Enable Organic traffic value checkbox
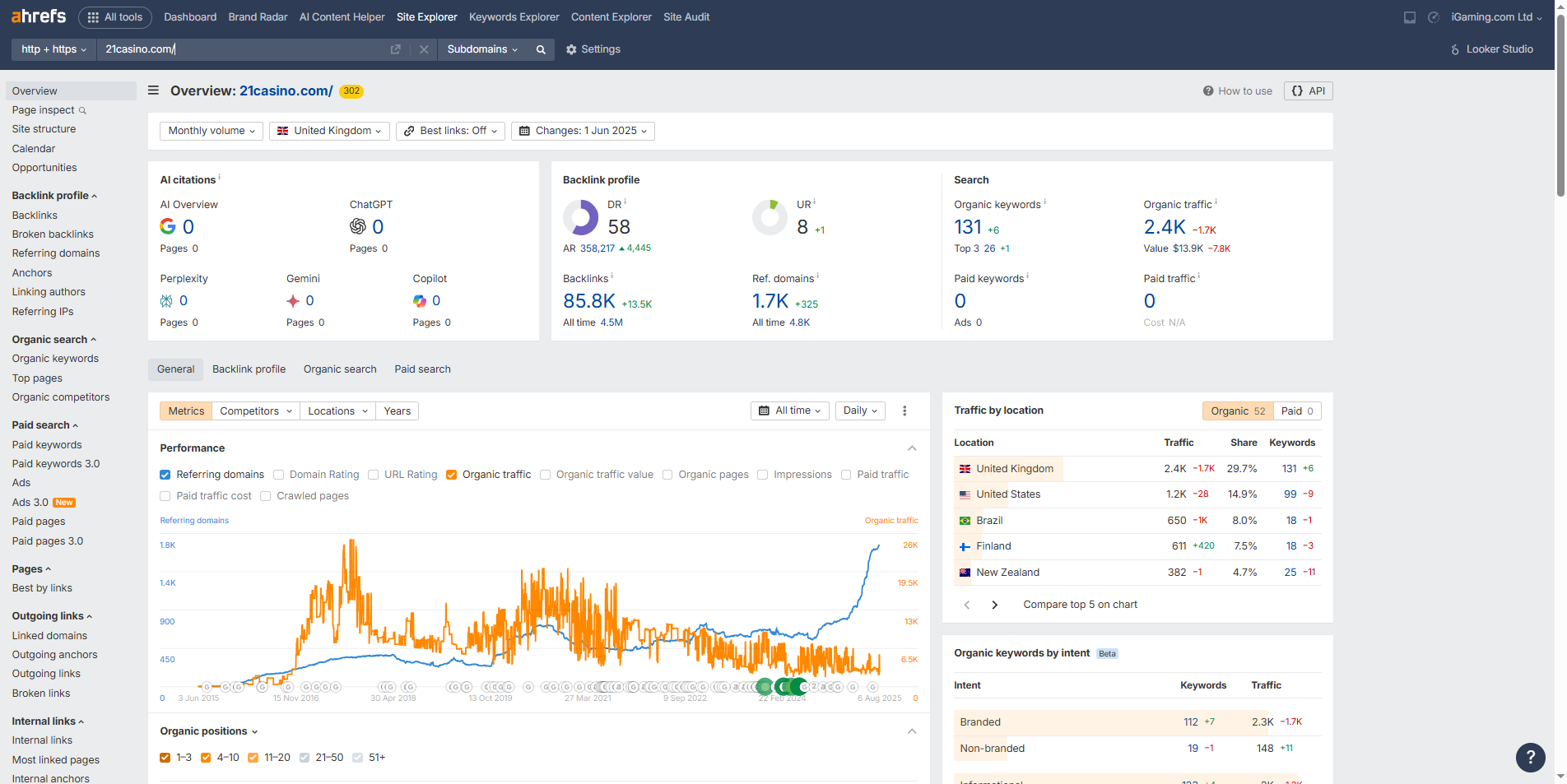This screenshot has height=784, width=1567. click(546, 475)
